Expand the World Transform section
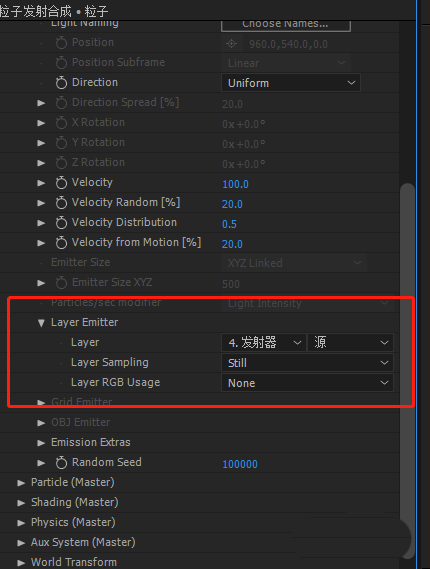 (21, 562)
